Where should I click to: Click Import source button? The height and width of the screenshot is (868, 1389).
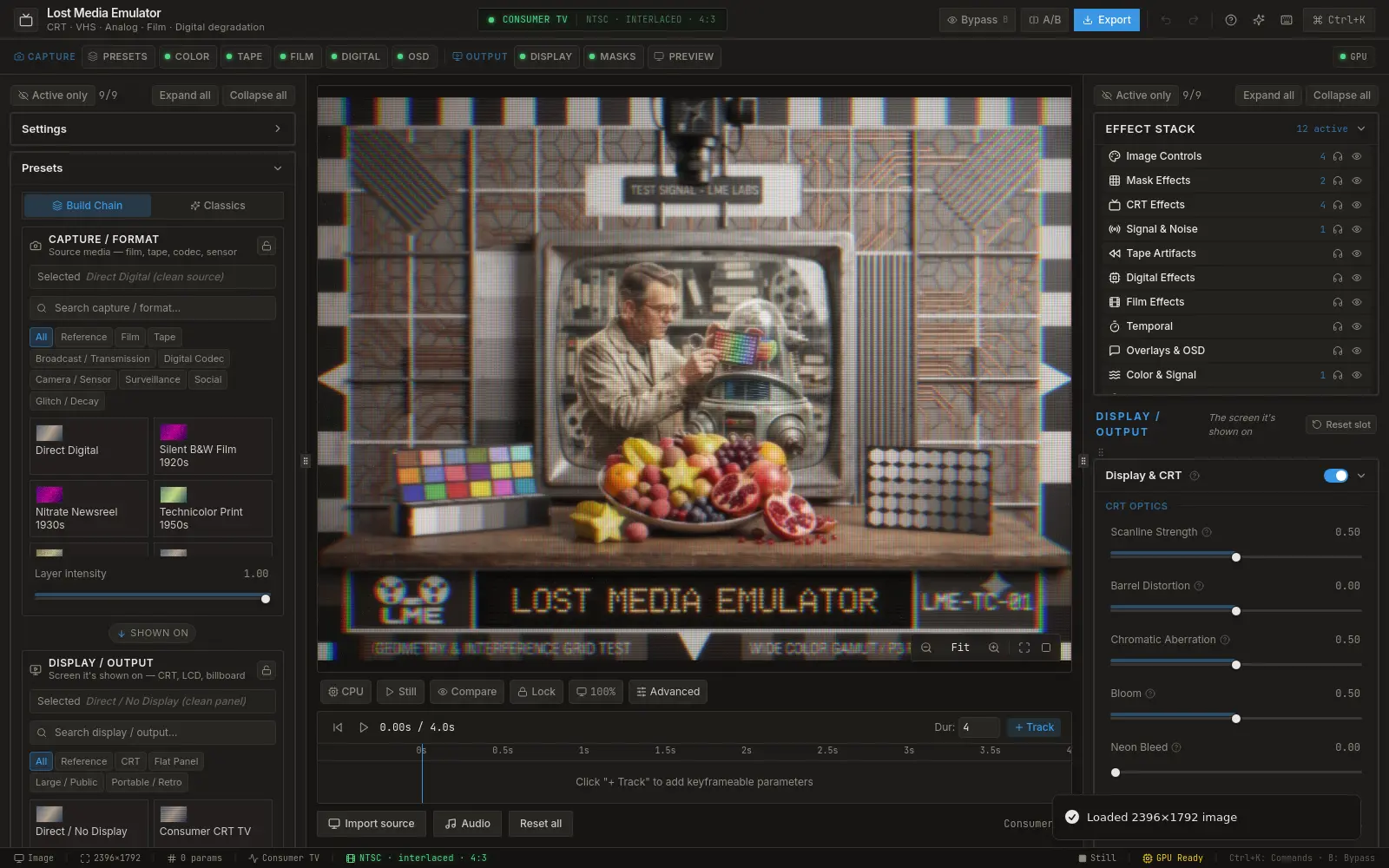click(x=371, y=824)
